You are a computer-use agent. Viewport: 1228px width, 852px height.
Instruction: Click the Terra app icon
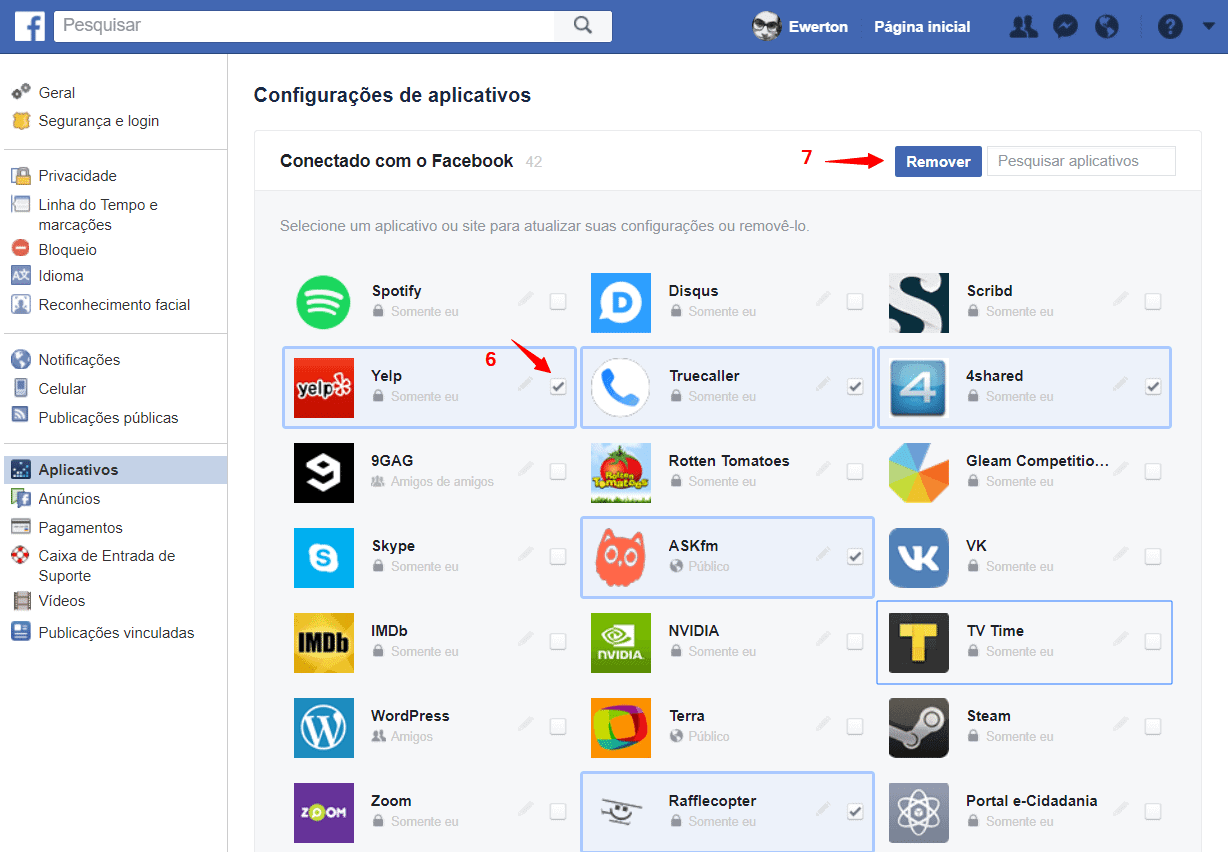(621, 727)
